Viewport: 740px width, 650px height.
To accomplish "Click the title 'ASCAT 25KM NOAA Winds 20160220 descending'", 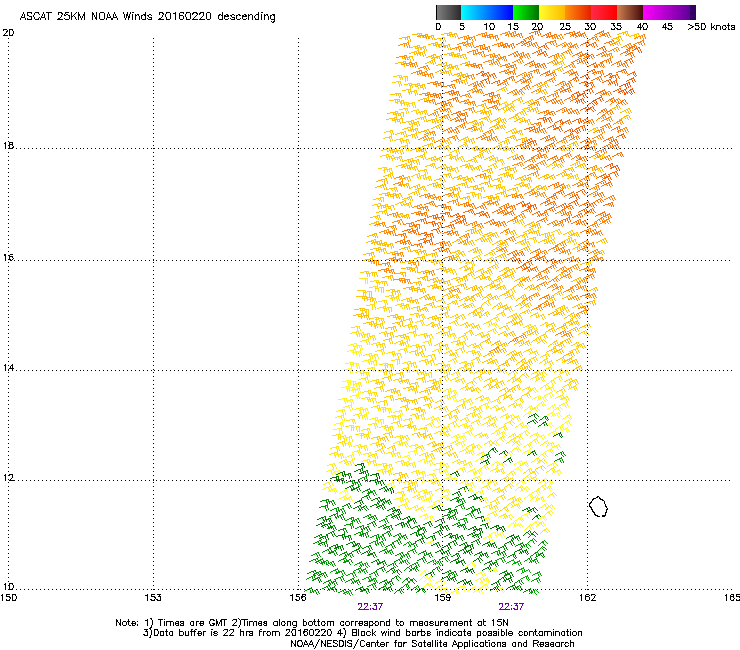I will point(147,16).
